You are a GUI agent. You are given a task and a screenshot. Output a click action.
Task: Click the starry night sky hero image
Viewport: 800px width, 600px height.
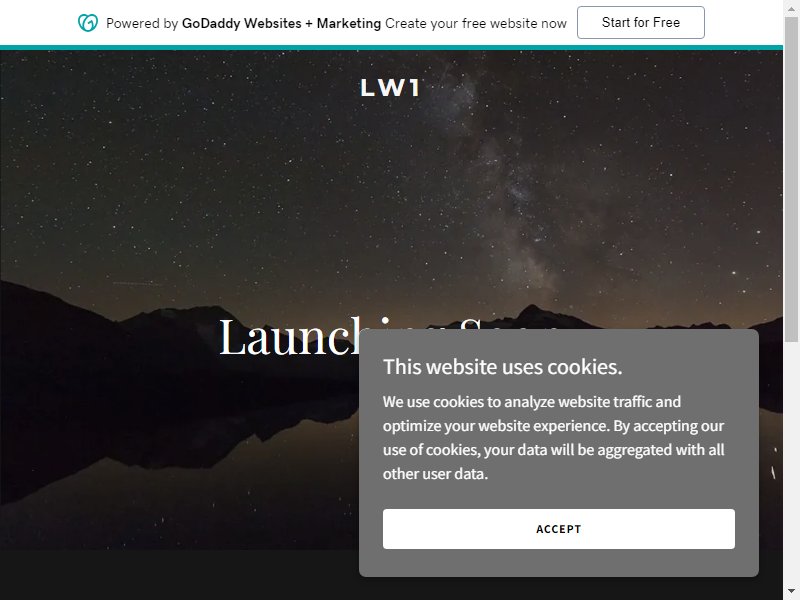pyautogui.click(x=204, y=179)
